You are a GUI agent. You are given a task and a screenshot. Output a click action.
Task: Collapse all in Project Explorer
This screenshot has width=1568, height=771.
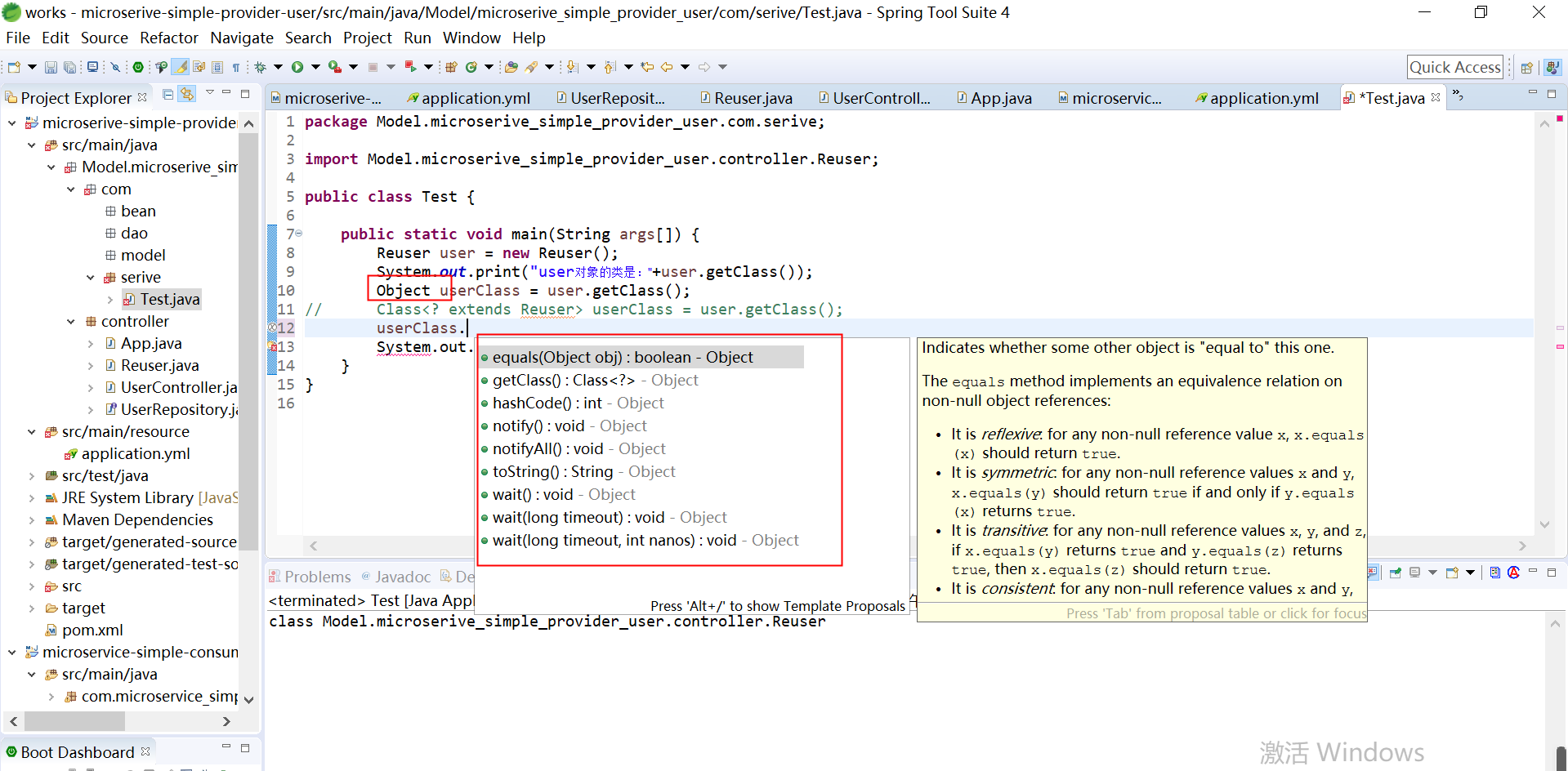tap(168, 94)
